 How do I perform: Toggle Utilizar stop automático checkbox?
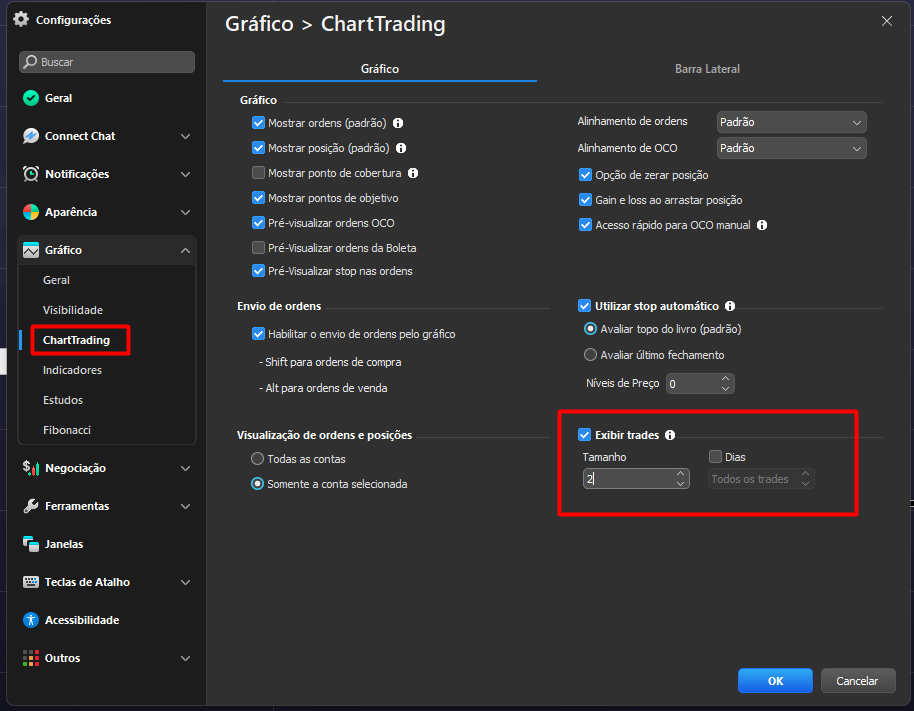[x=584, y=306]
